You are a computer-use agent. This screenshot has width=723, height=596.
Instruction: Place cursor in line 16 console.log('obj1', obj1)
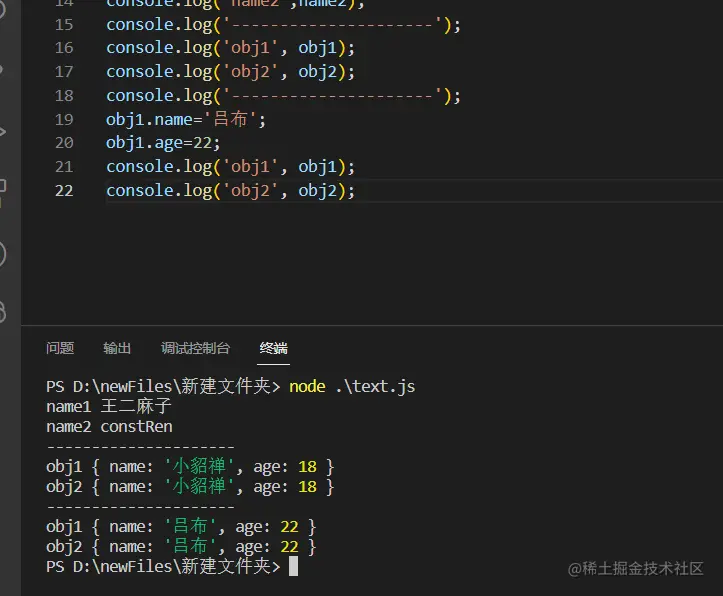point(231,48)
